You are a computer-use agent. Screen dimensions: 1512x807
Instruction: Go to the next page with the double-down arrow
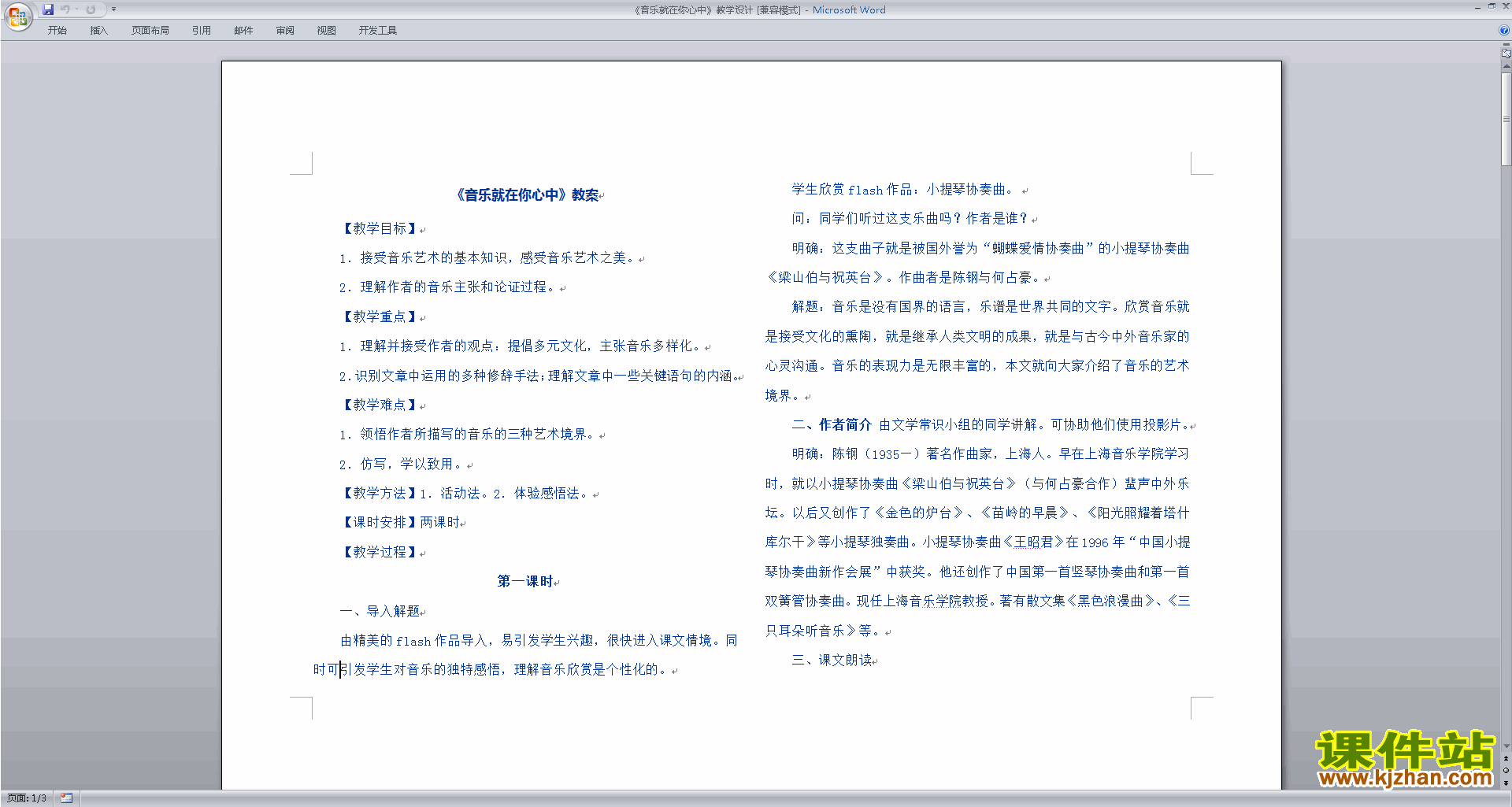1506,783
